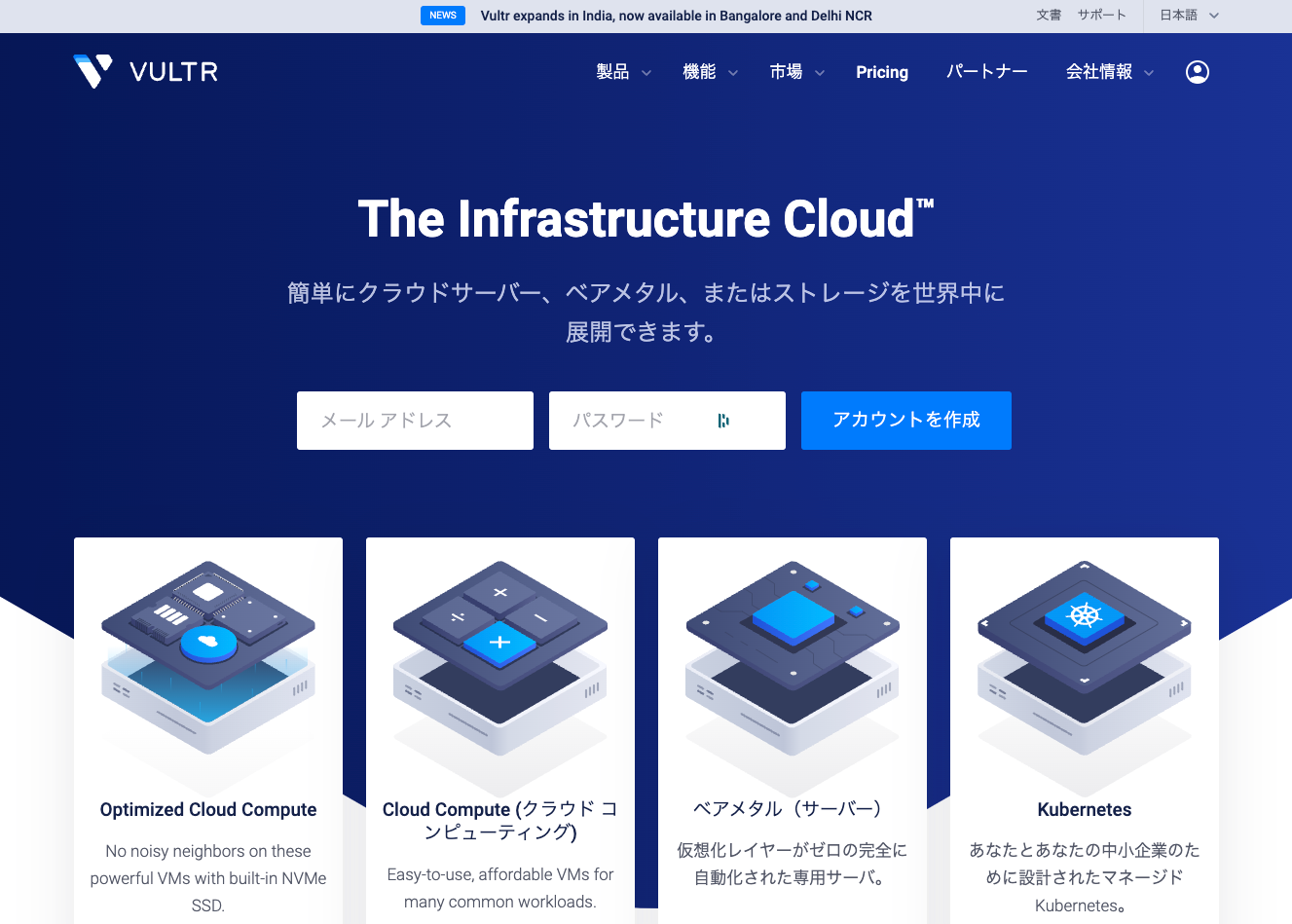Viewport: 1292px width, 924px height.
Task: Open the 日本語 language selector
Action: pyautogui.click(x=1186, y=15)
